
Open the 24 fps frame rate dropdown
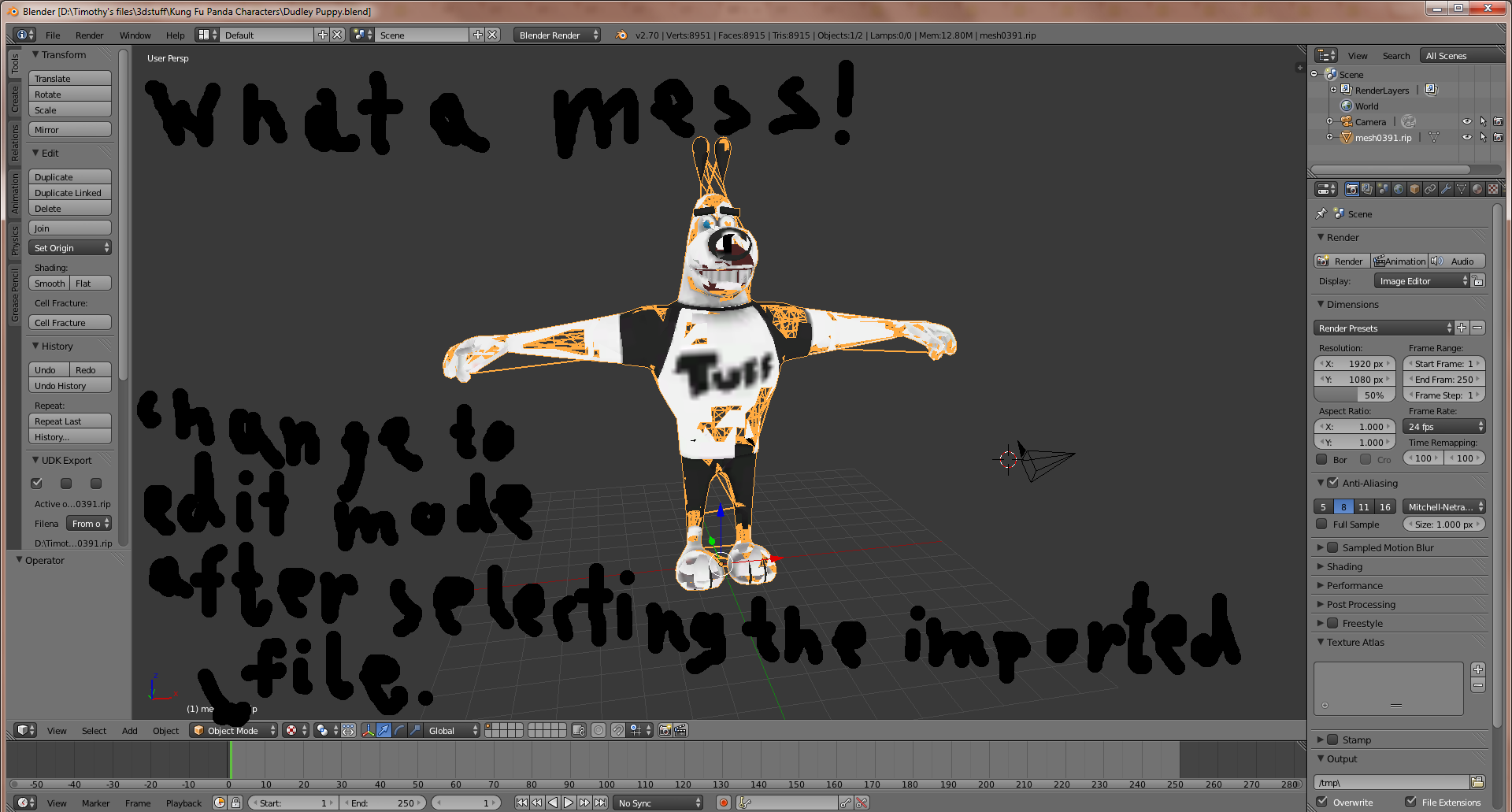(1444, 426)
